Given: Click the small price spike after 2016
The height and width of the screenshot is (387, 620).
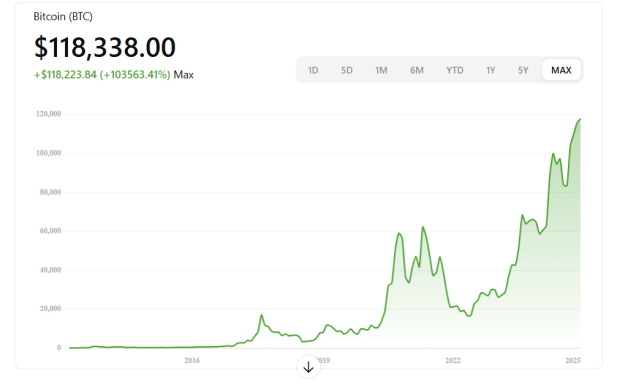Looking at the screenshot, I should tap(261, 315).
